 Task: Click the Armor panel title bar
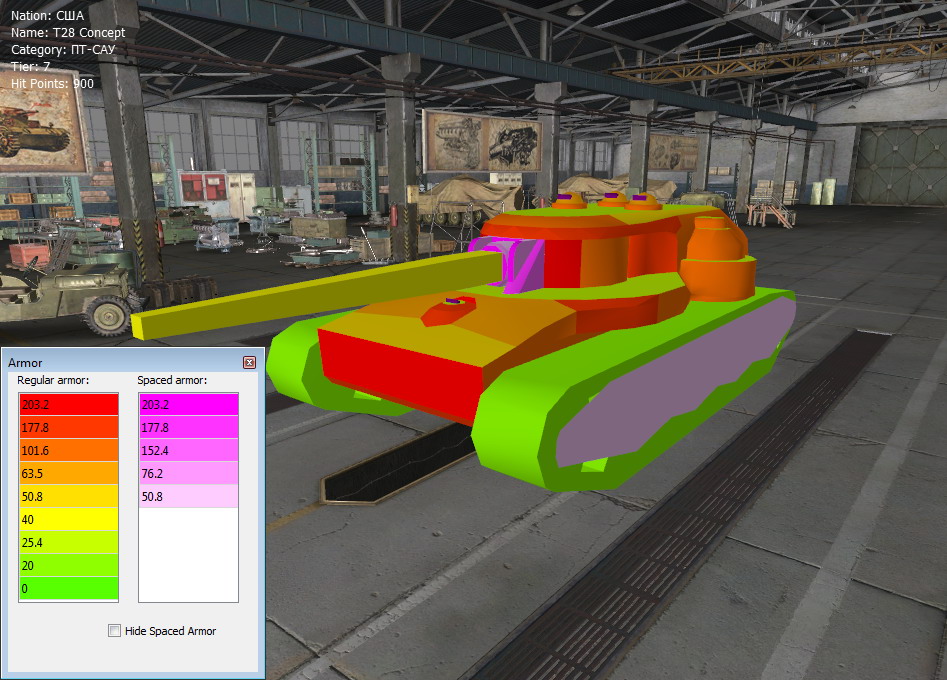click(x=120, y=362)
